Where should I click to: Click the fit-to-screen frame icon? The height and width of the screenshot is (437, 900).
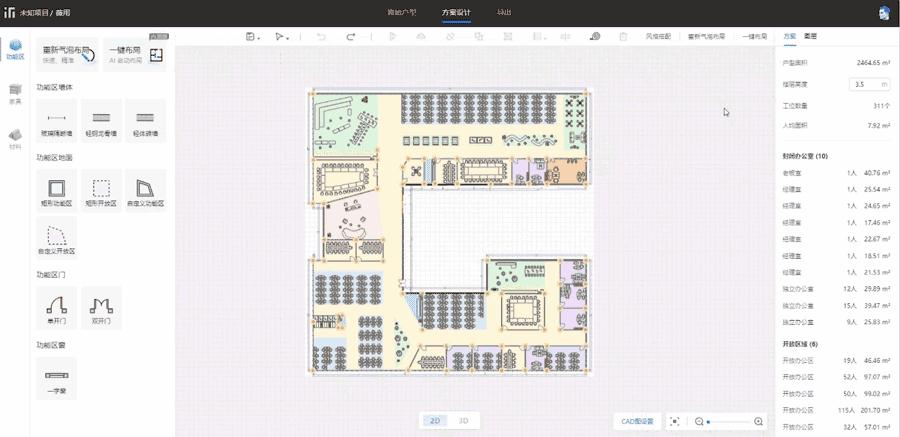pyautogui.click(x=675, y=421)
